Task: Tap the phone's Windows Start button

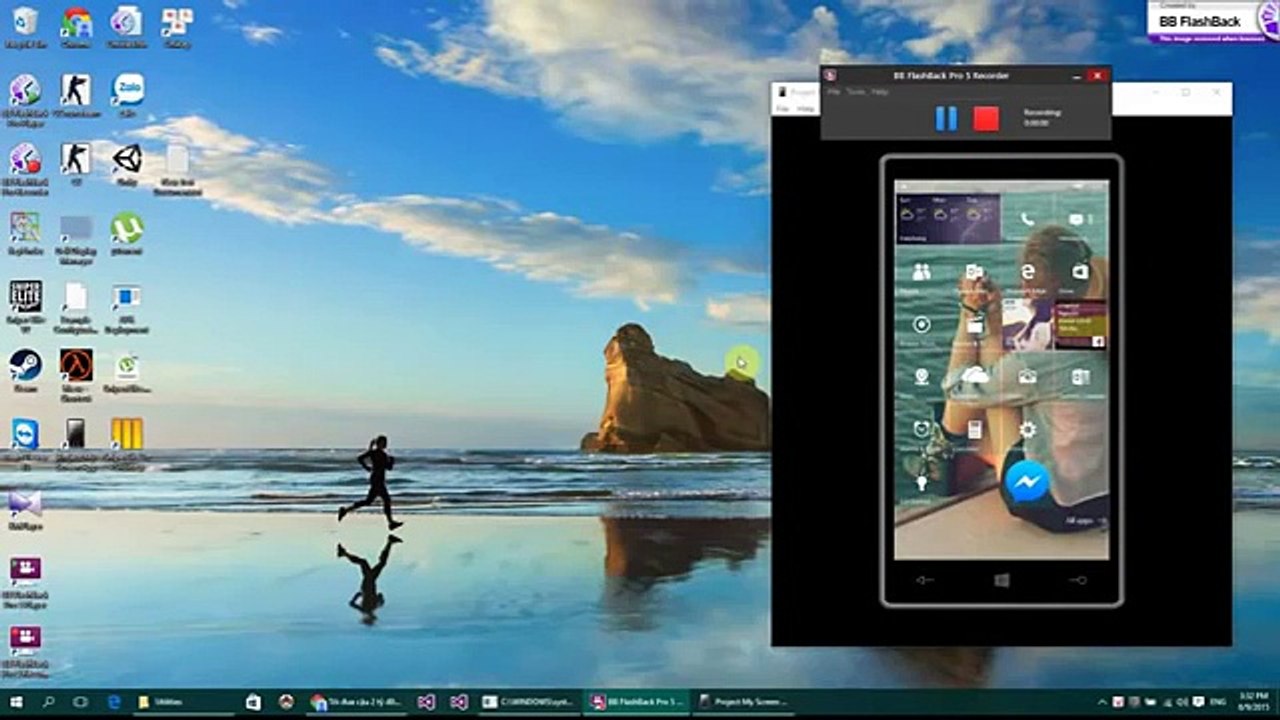Action: point(1002,580)
